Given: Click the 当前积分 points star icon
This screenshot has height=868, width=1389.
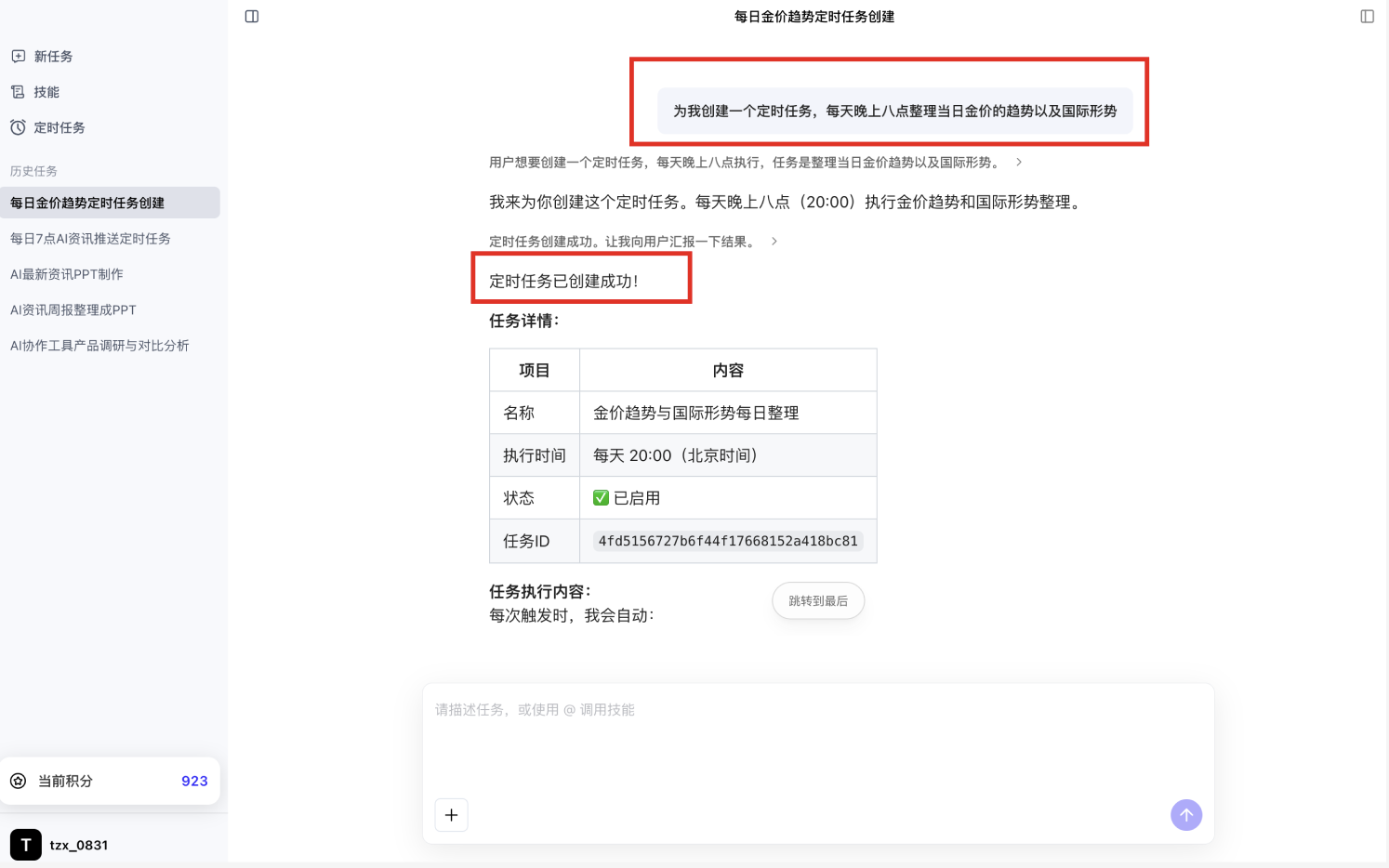Looking at the screenshot, I should tap(19, 781).
